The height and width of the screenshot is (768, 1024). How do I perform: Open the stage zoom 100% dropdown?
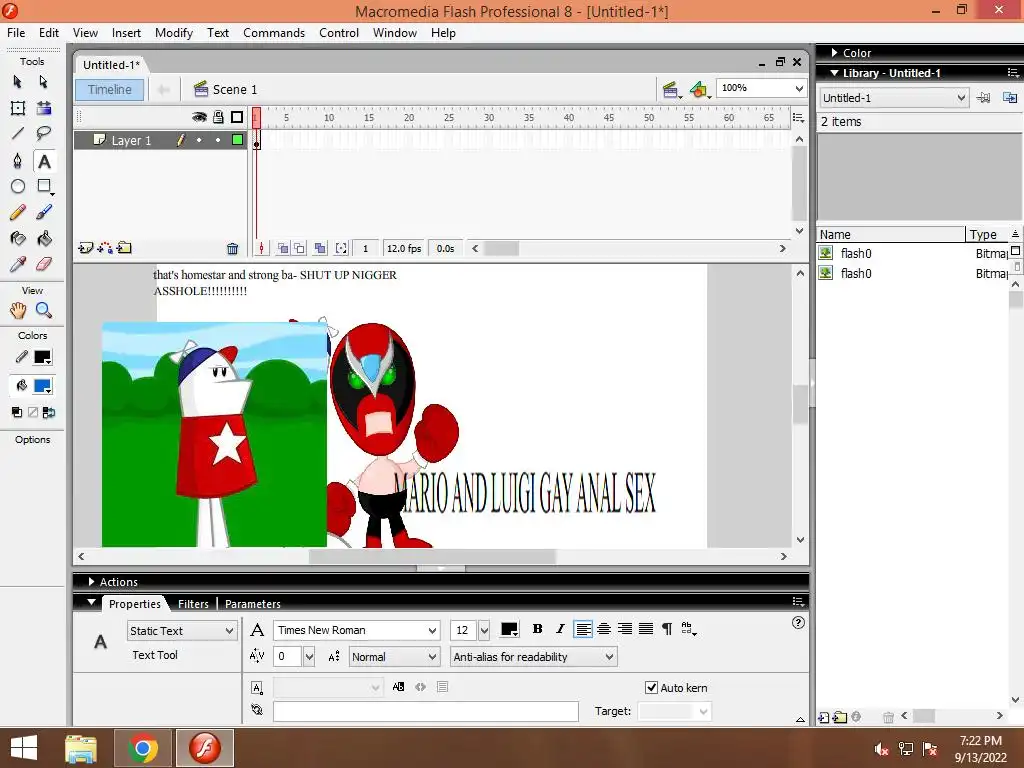pos(799,88)
